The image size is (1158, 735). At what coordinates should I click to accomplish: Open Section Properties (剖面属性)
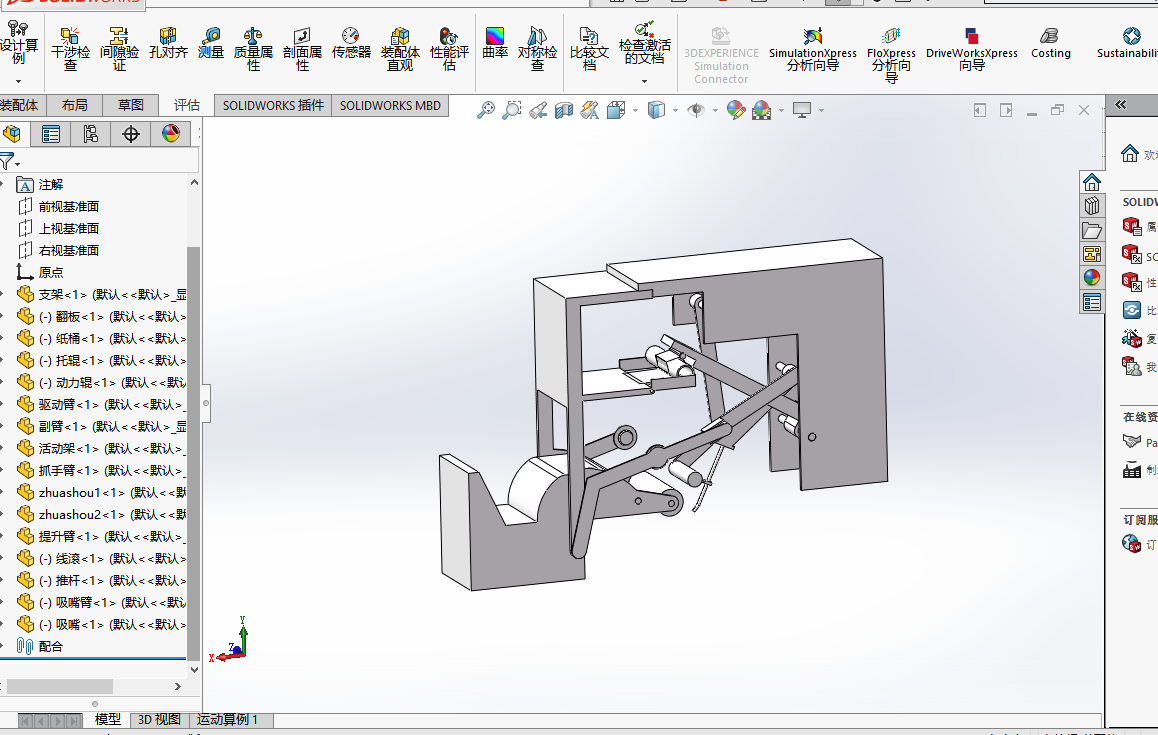(x=302, y=49)
